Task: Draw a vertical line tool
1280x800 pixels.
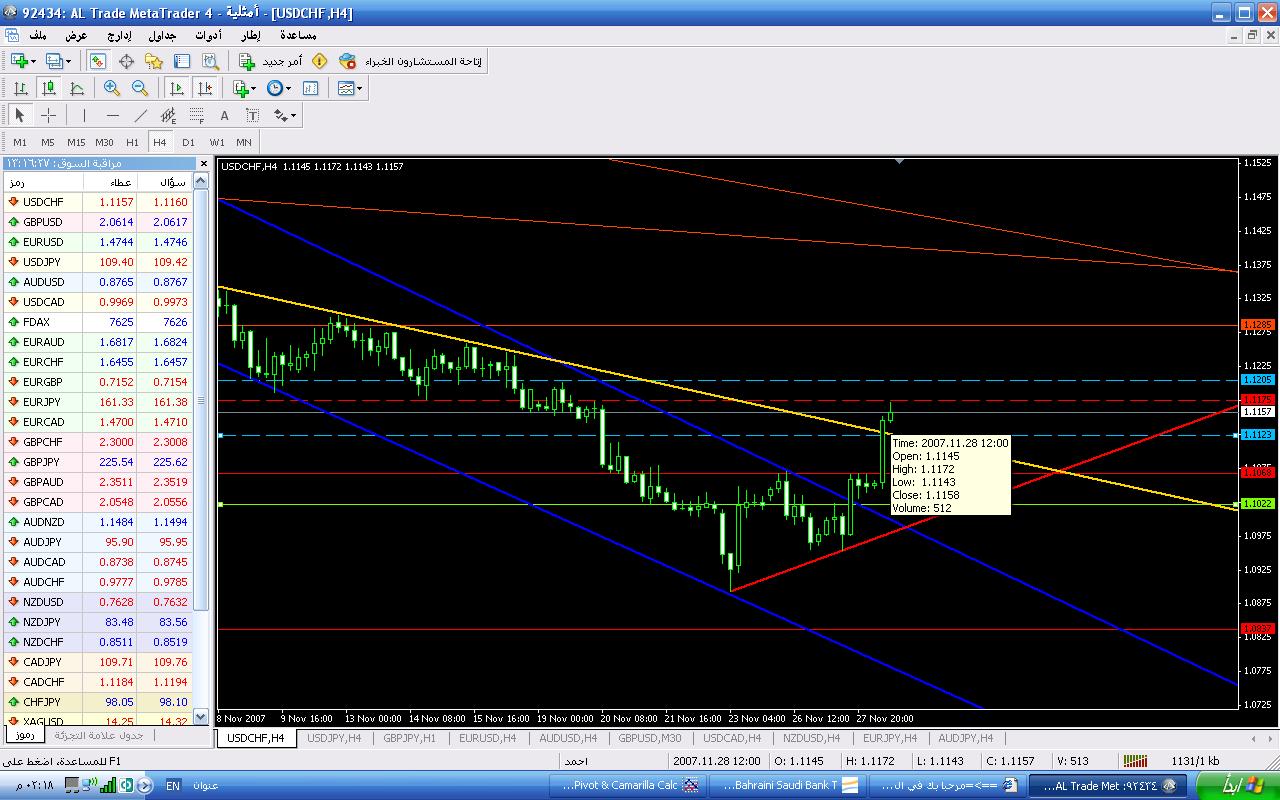Action: [84, 115]
